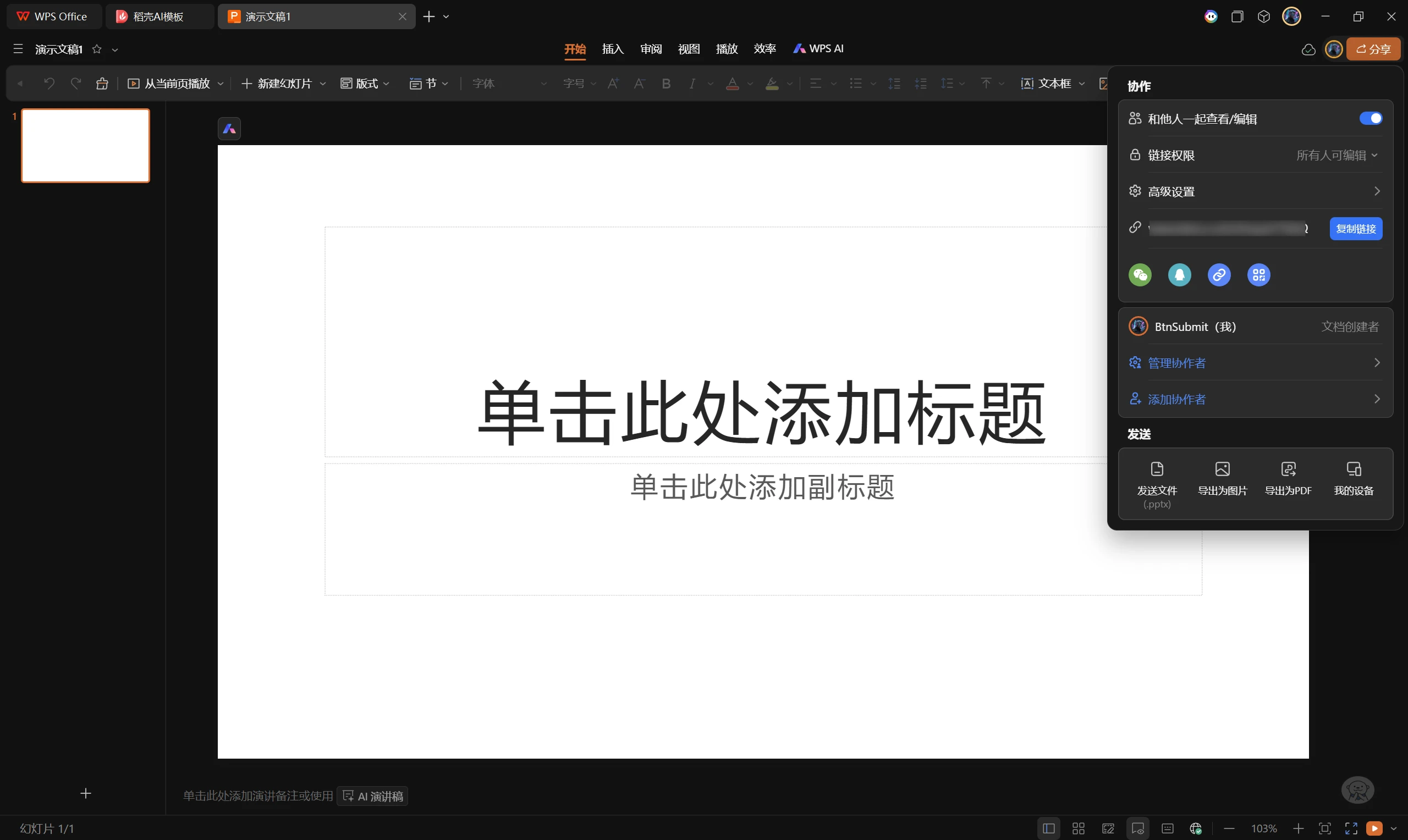Open slide sorter grid view icon
This screenshot has width=1408, height=840.
1078,828
